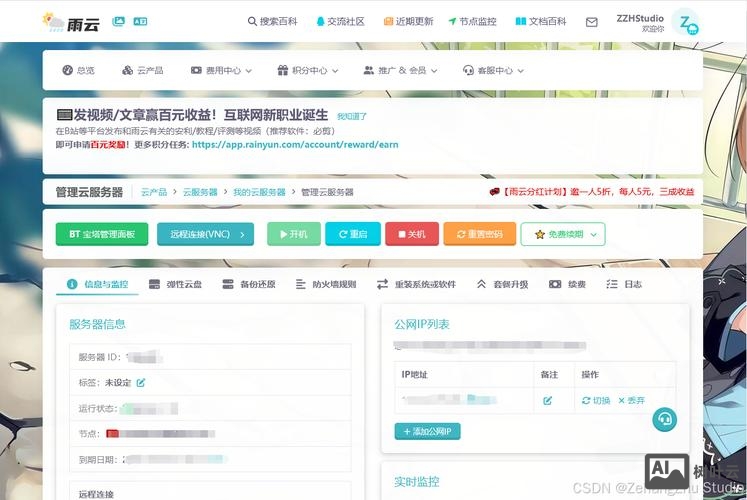The width and height of the screenshot is (747, 500).
Task: Open 云产品 menu item
Action: [x=143, y=70]
